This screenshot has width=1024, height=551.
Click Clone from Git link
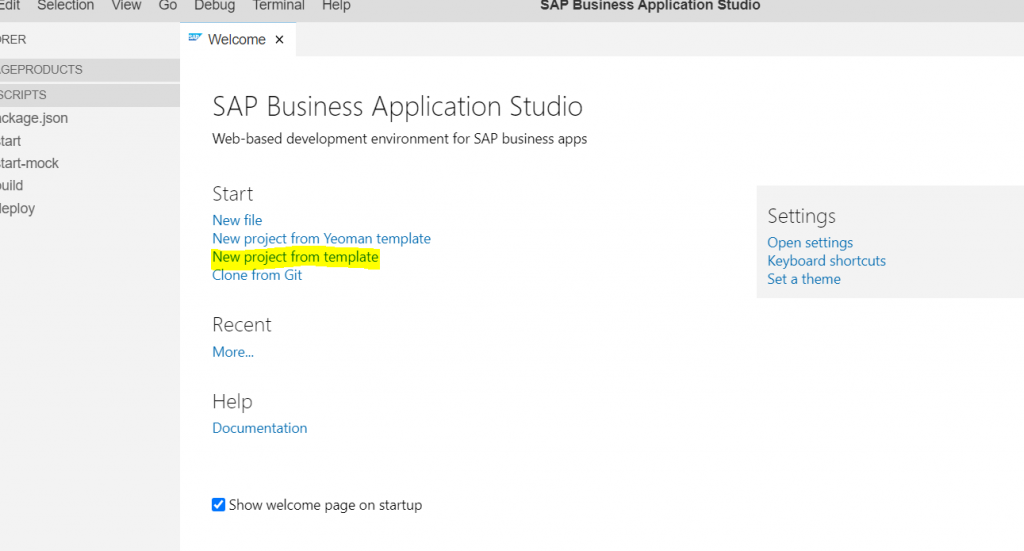click(x=257, y=275)
